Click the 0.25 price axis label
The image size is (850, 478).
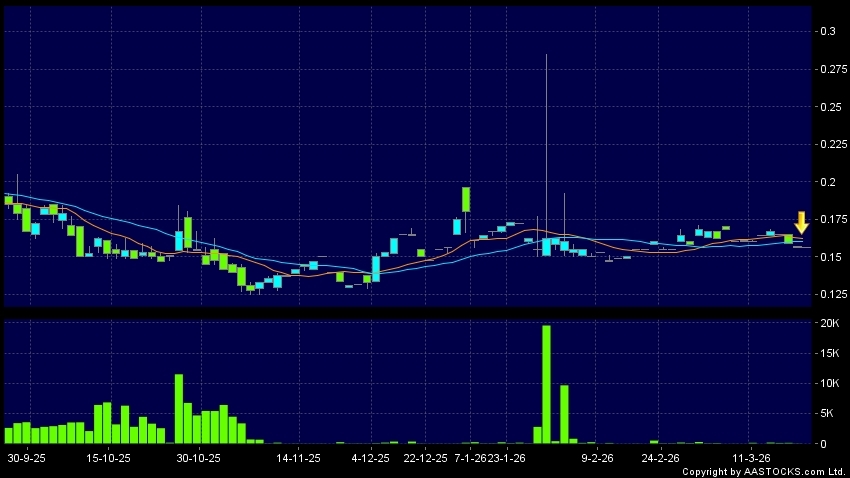coord(829,107)
